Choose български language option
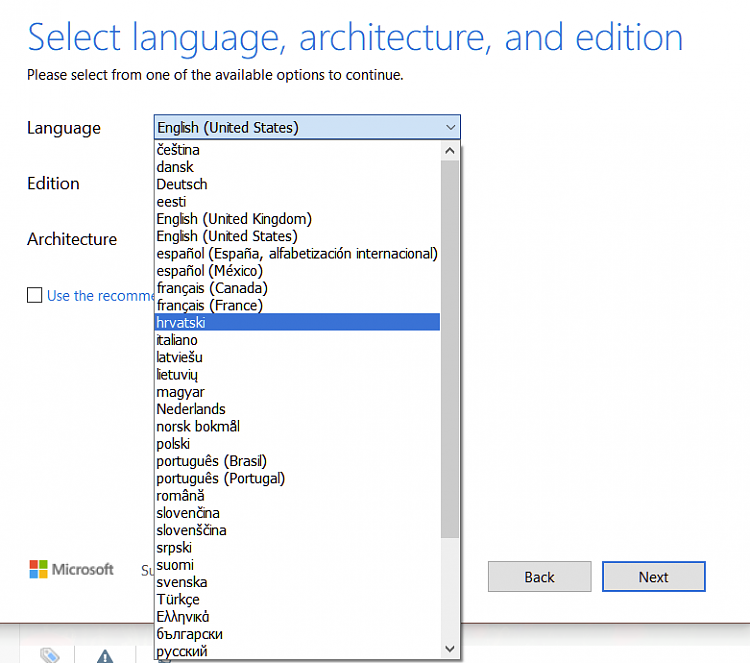The image size is (750, 663). tap(298, 634)
